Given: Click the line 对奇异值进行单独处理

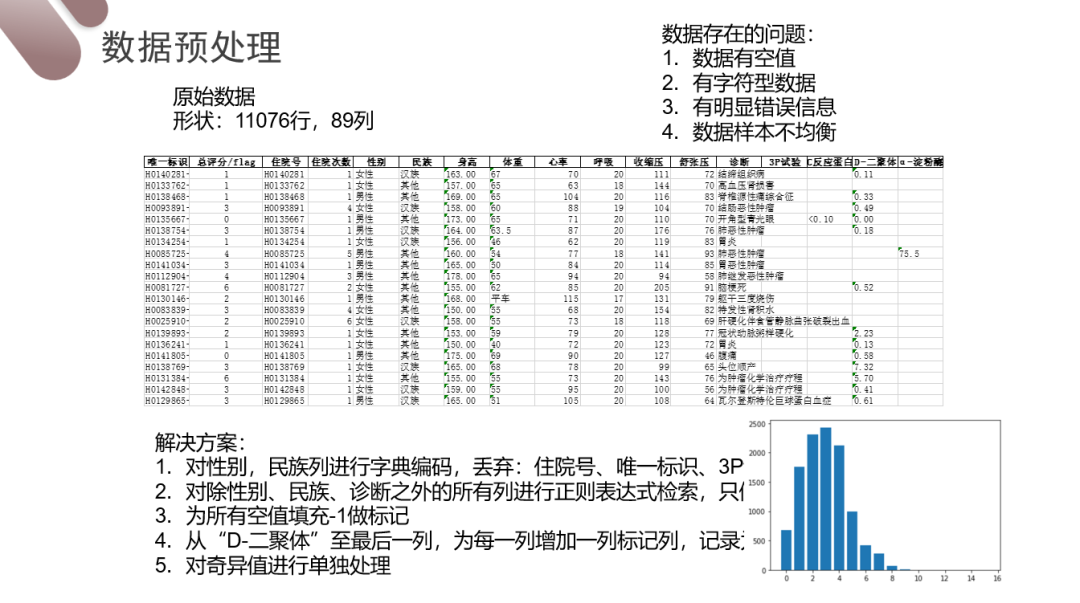Looking at the screenshot, I should (x=288, y=565).
